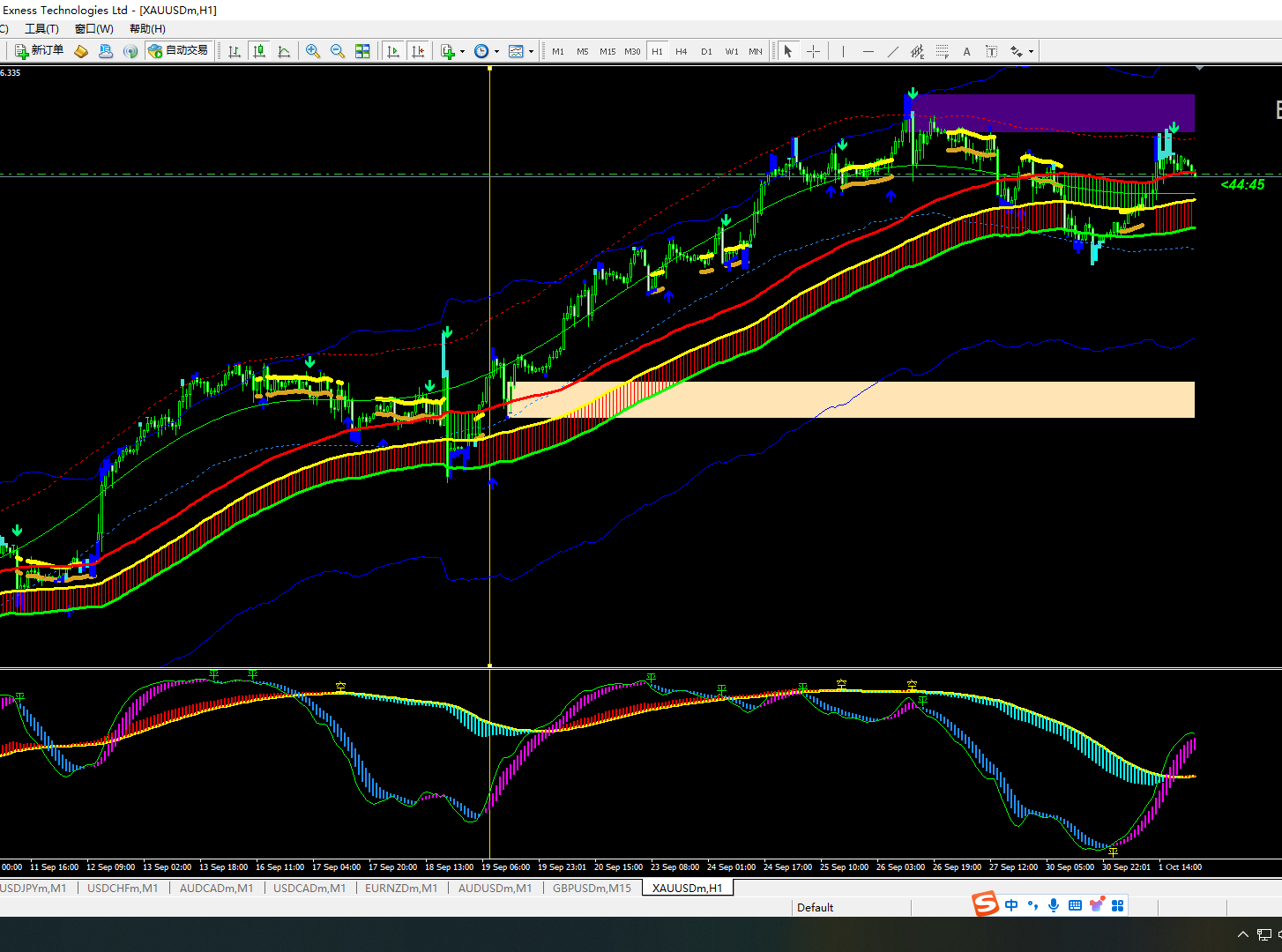
Task: Open the Sogou skin shirt icon
Action: click(x=1097, y=905)
